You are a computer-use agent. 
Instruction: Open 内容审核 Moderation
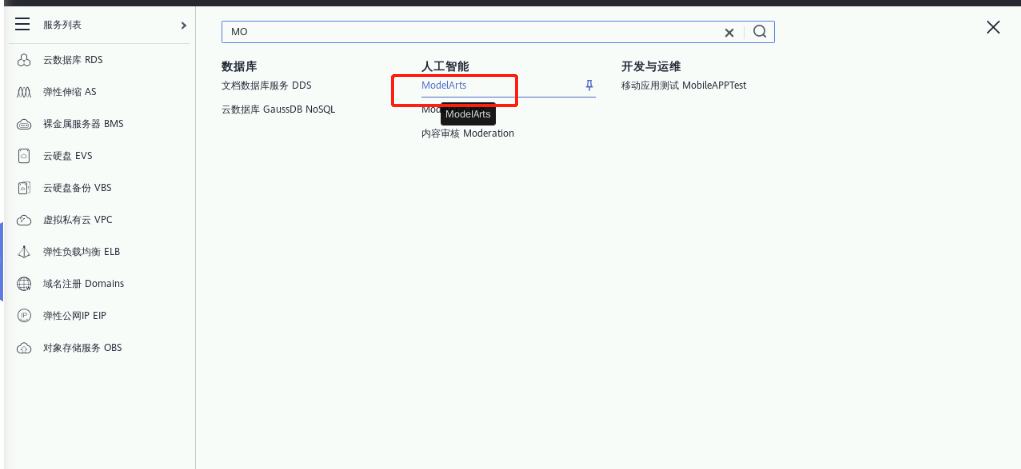tap(468, 134)
